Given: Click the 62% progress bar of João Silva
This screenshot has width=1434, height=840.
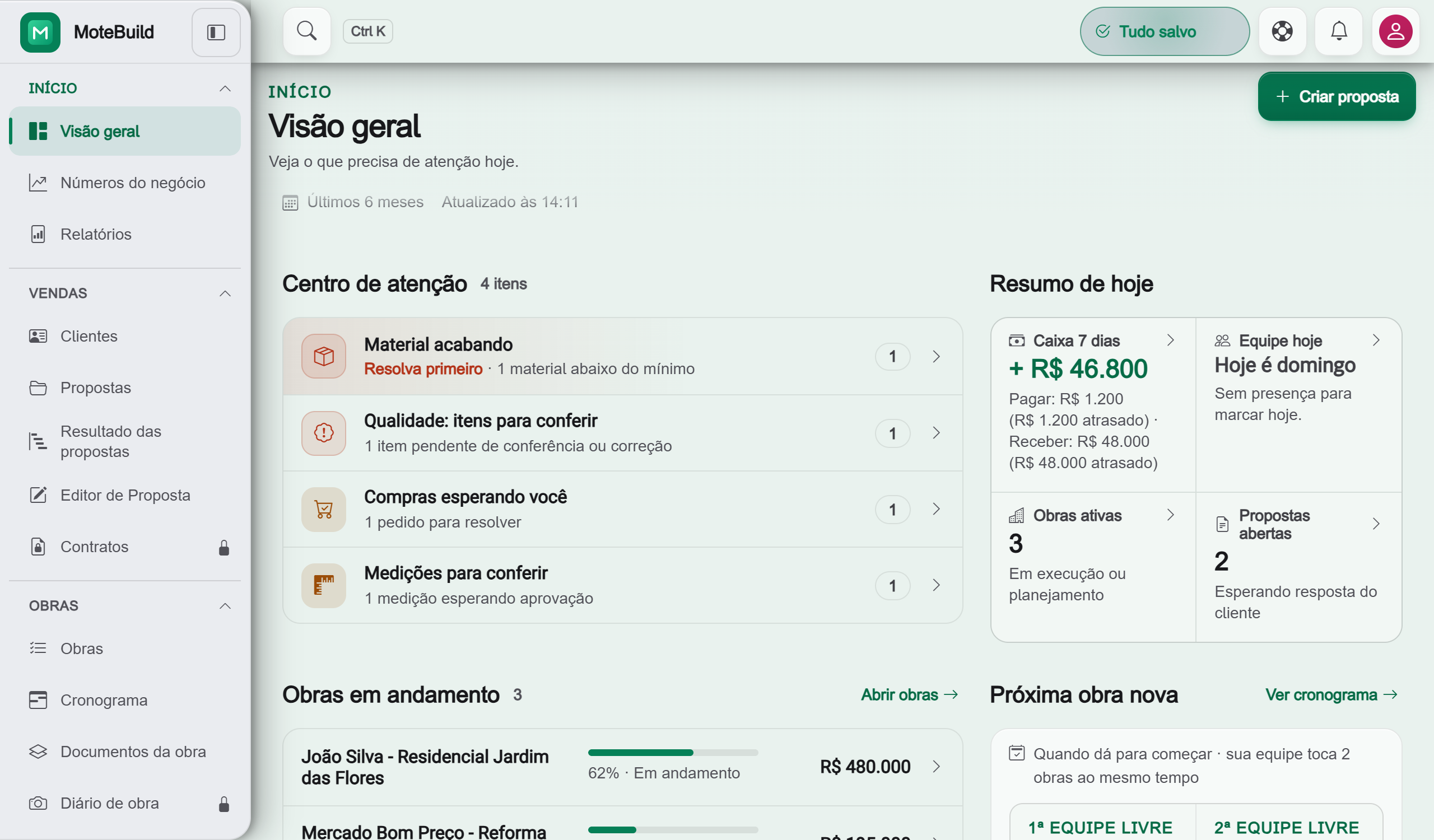Looking at the screenshot, I should point(673,753).
